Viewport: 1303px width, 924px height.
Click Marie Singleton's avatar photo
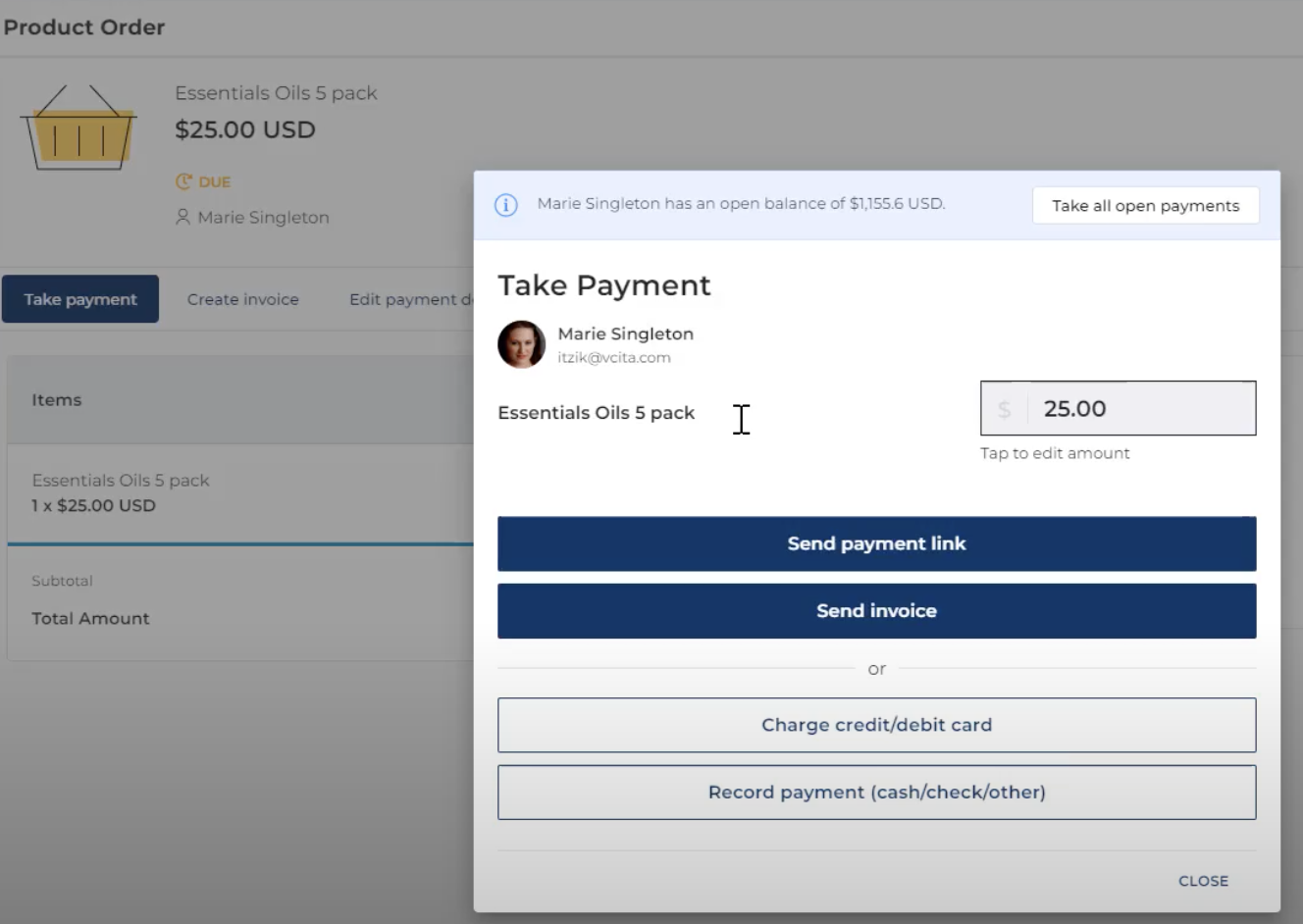click(521, 344)
